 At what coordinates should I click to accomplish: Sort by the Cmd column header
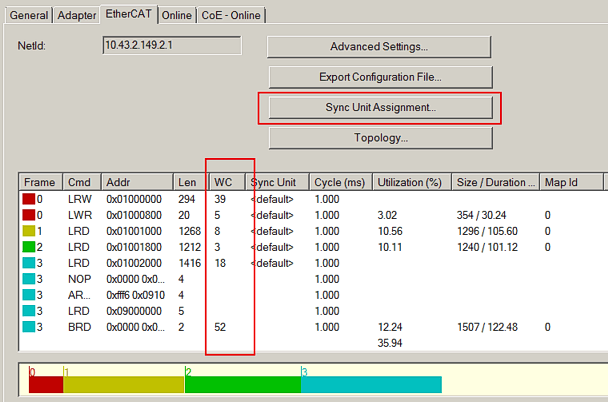pyautogui.click(x=82, y=182)
